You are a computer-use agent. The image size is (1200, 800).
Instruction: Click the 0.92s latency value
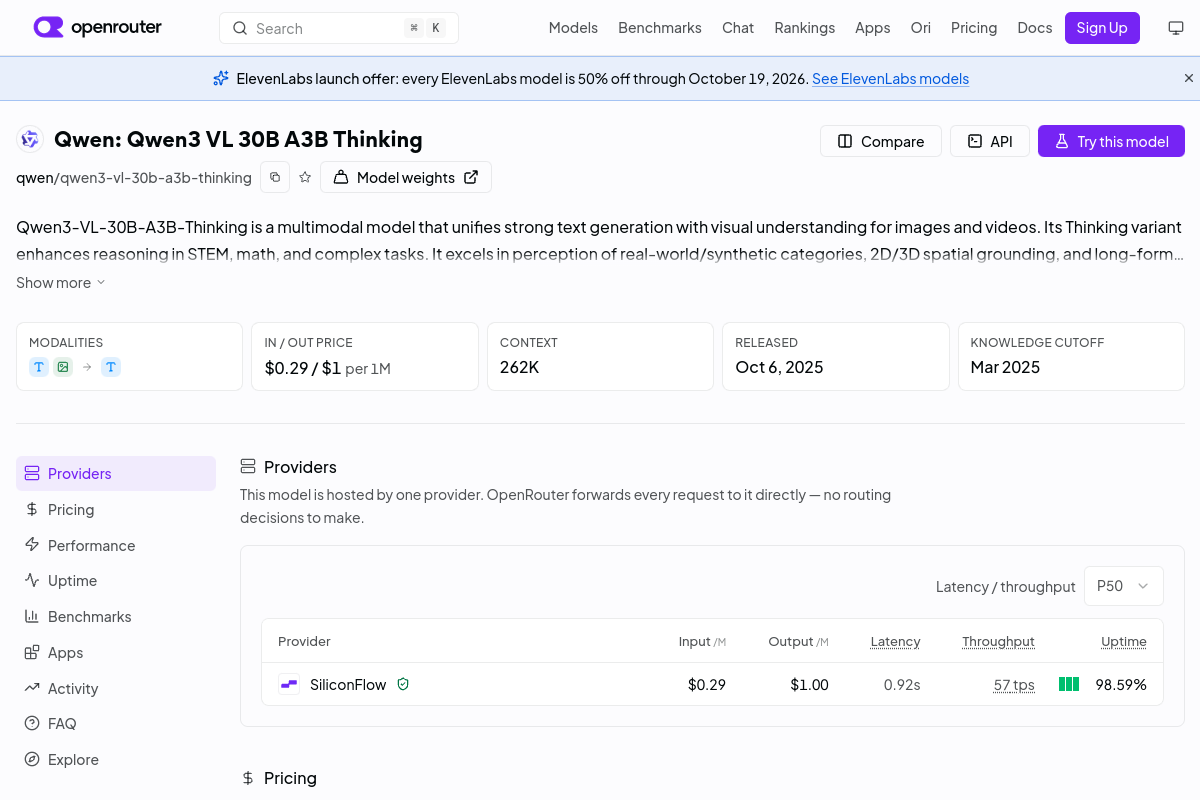coord(902,685)
